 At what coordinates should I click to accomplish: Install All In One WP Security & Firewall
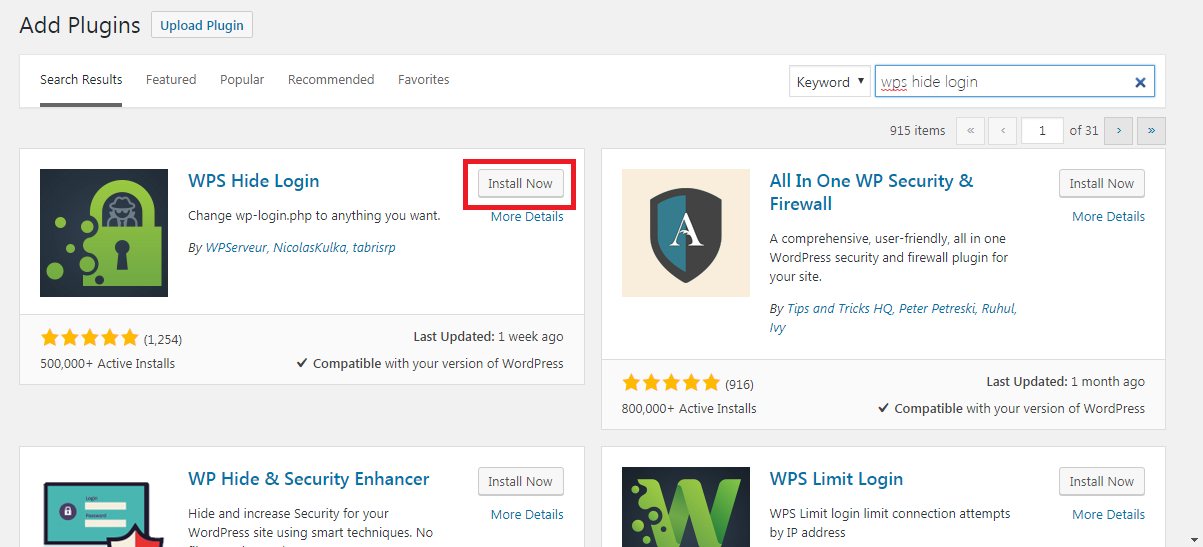point(1102,184)
